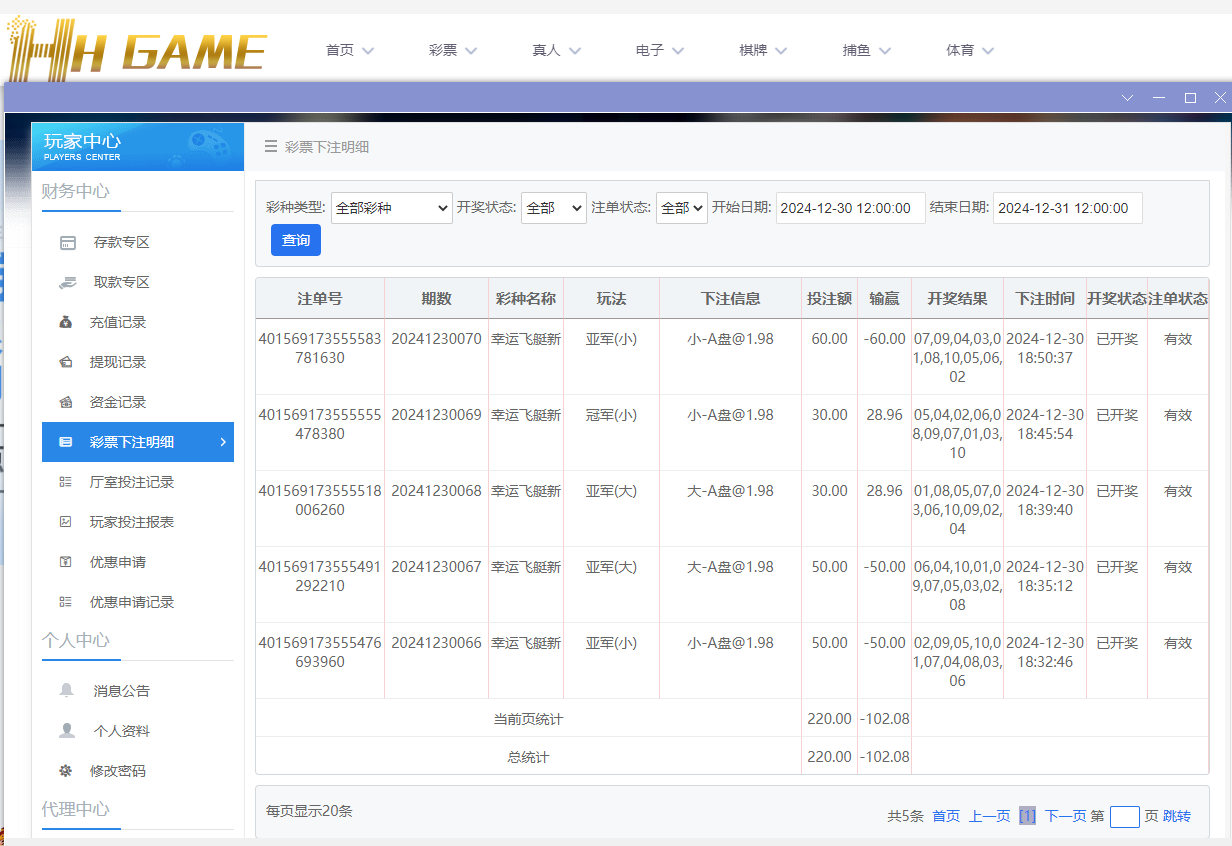Select 厅室投注记录 in the sidebar
The image size is (1232, 846).
pos(132,482)
